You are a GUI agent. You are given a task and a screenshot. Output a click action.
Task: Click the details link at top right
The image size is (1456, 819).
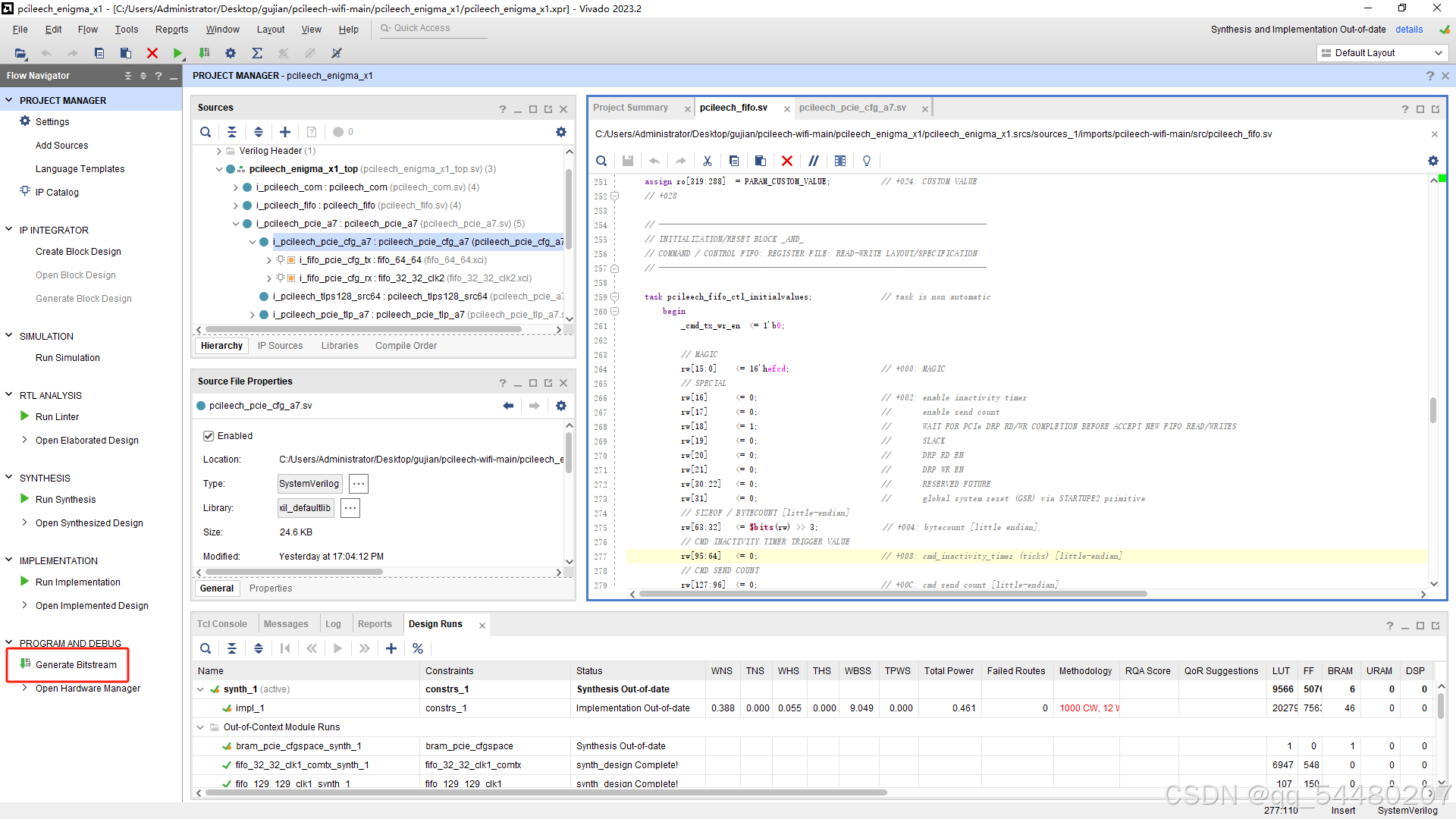tap(1409, 29)
